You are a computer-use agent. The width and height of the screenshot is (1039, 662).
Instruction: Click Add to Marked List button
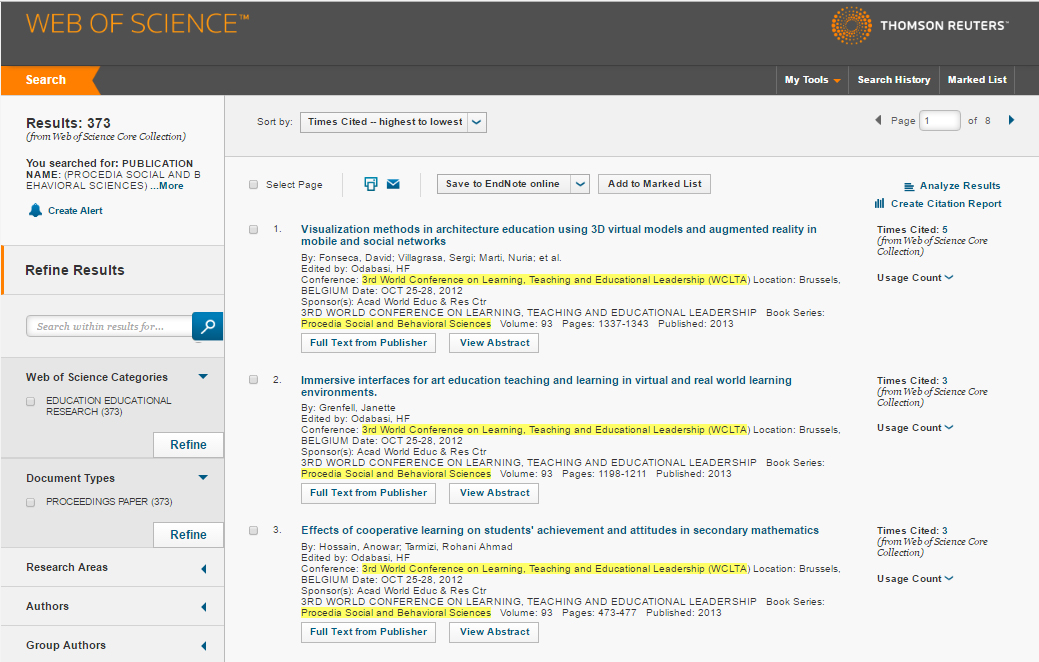coord(655,184)
